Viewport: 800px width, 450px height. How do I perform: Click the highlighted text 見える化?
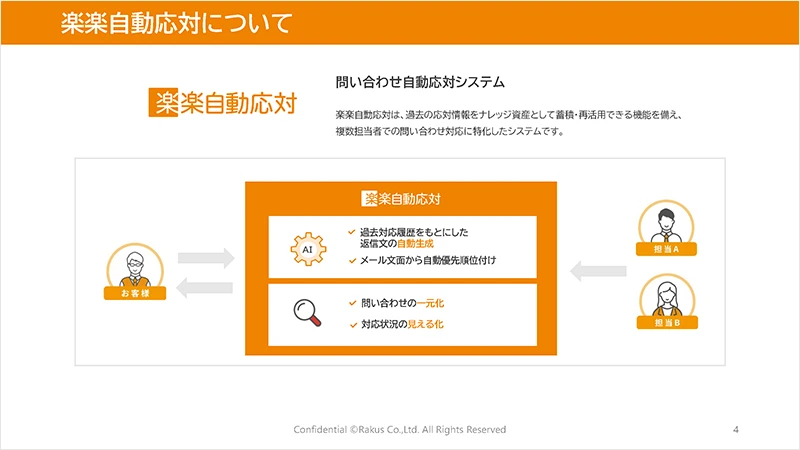[x=426, y=324]
